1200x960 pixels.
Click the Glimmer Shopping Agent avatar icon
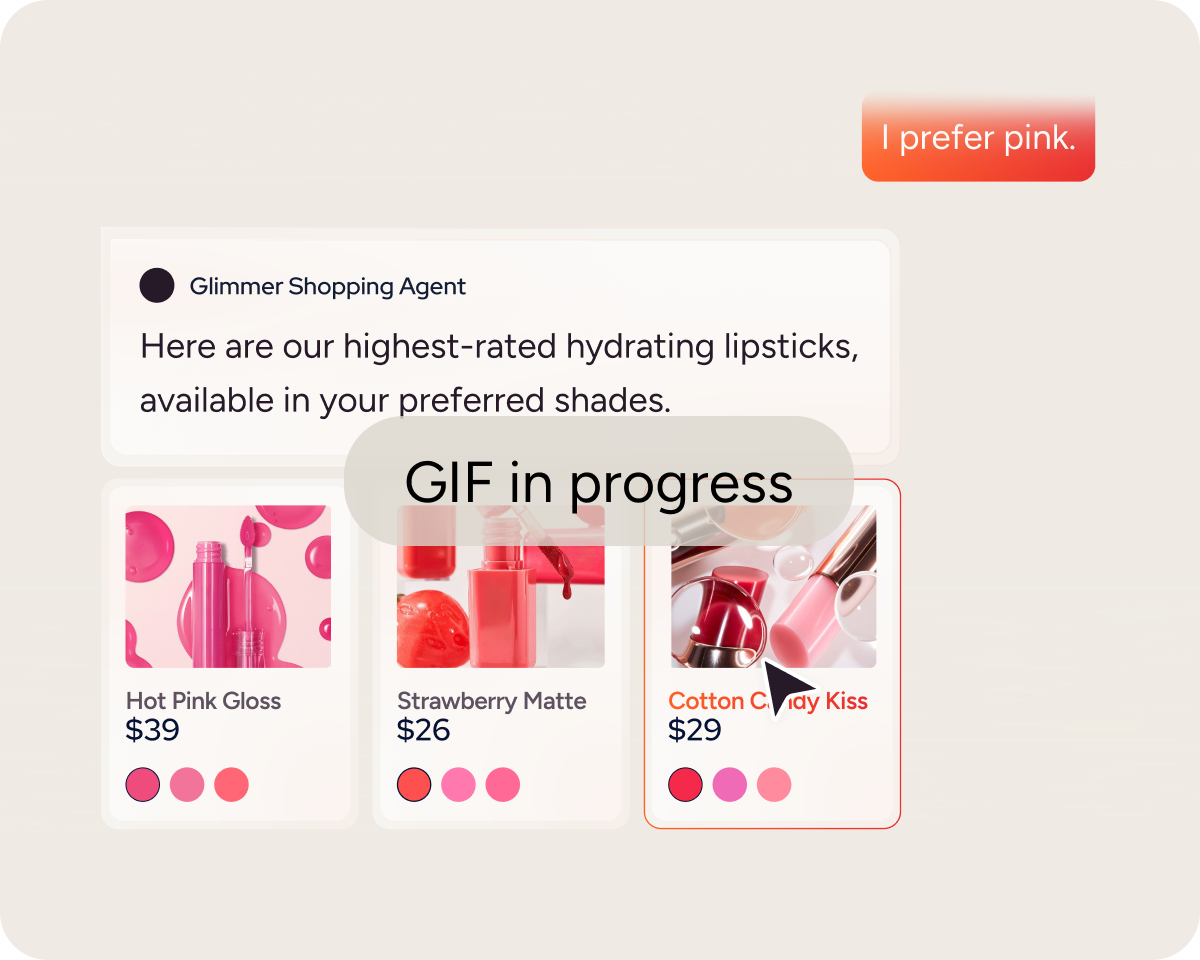[x=157, y=286]
